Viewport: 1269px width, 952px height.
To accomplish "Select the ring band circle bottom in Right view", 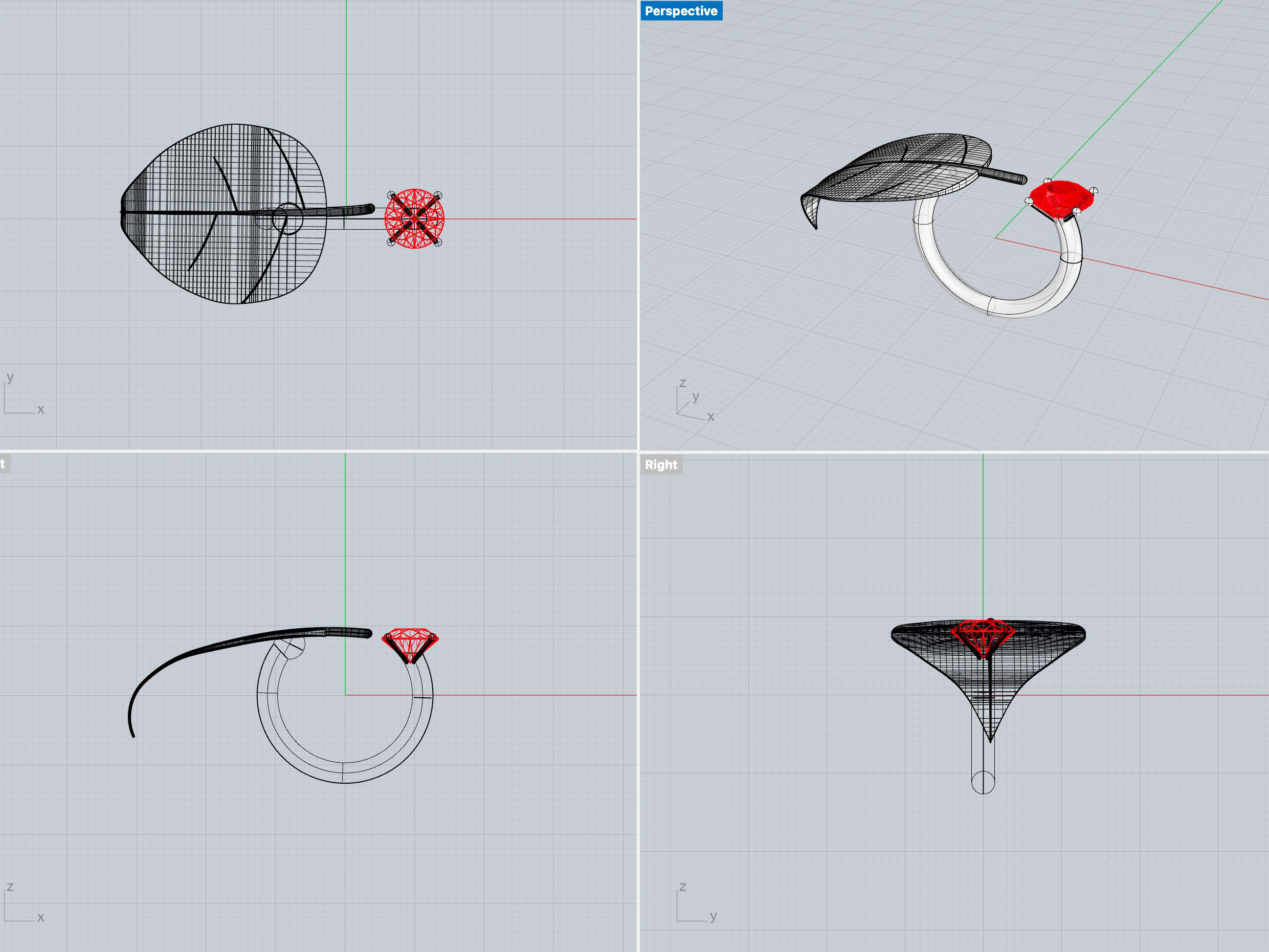I will 983,783.
